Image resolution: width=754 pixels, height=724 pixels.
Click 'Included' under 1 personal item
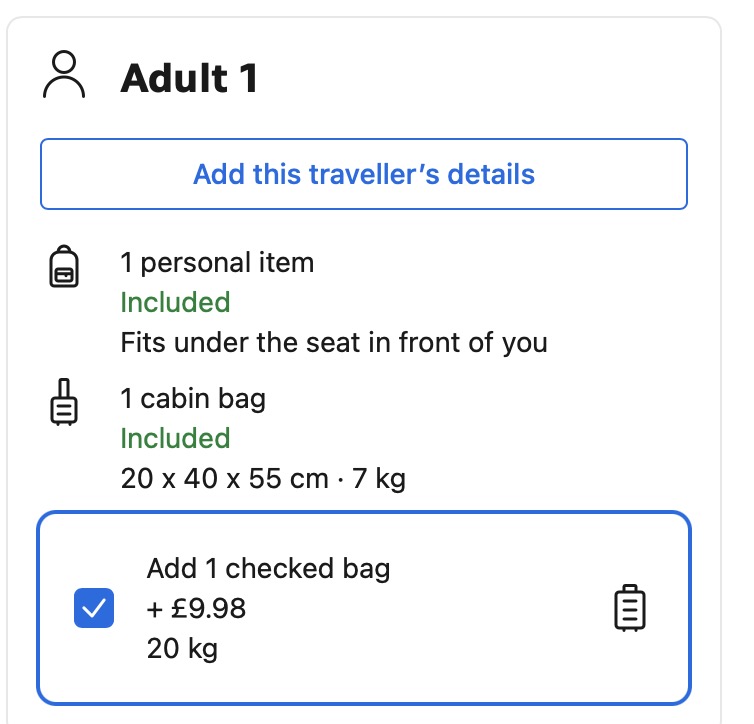175,302
